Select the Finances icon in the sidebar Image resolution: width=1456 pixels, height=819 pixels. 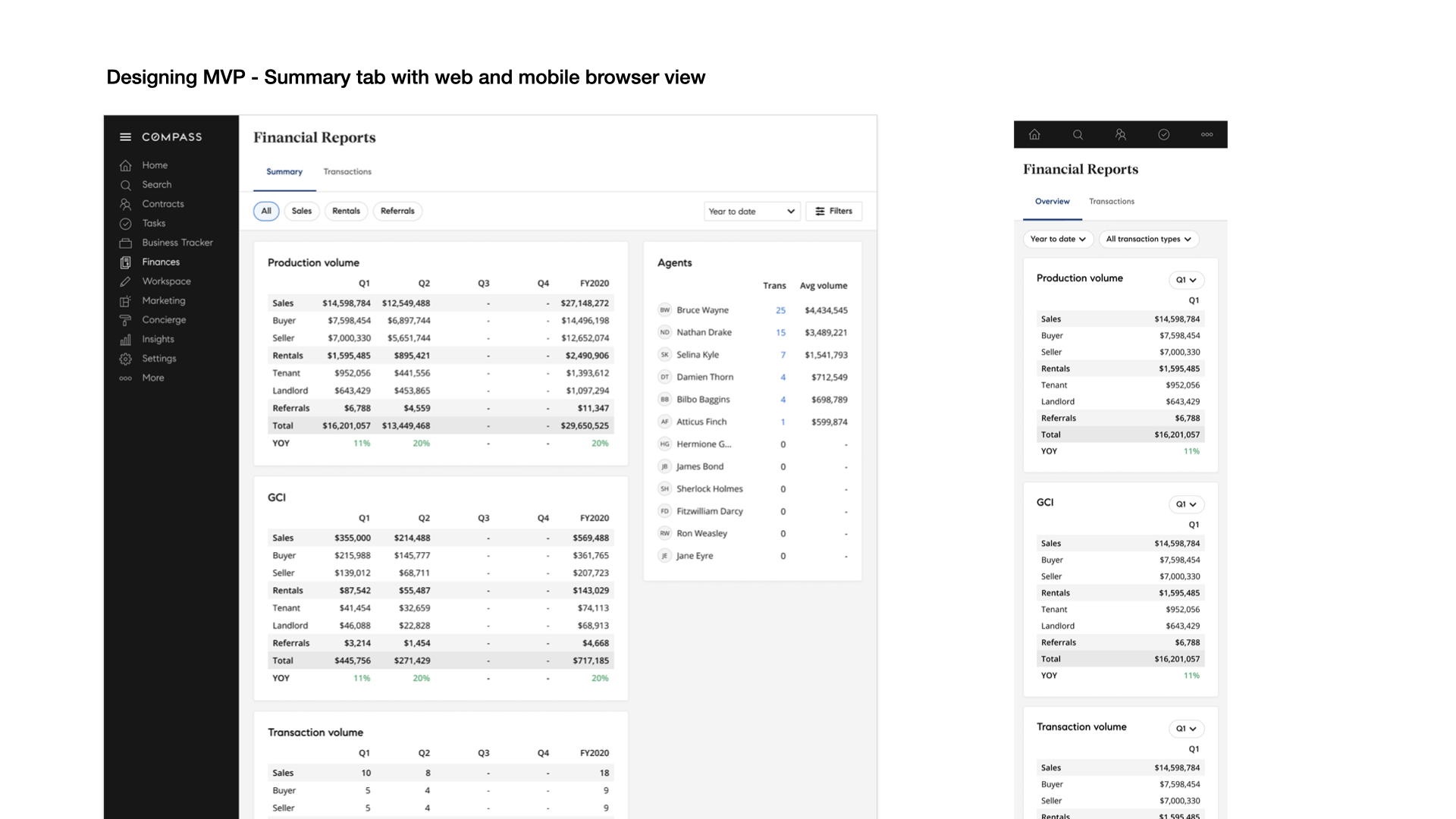[125, 262]
